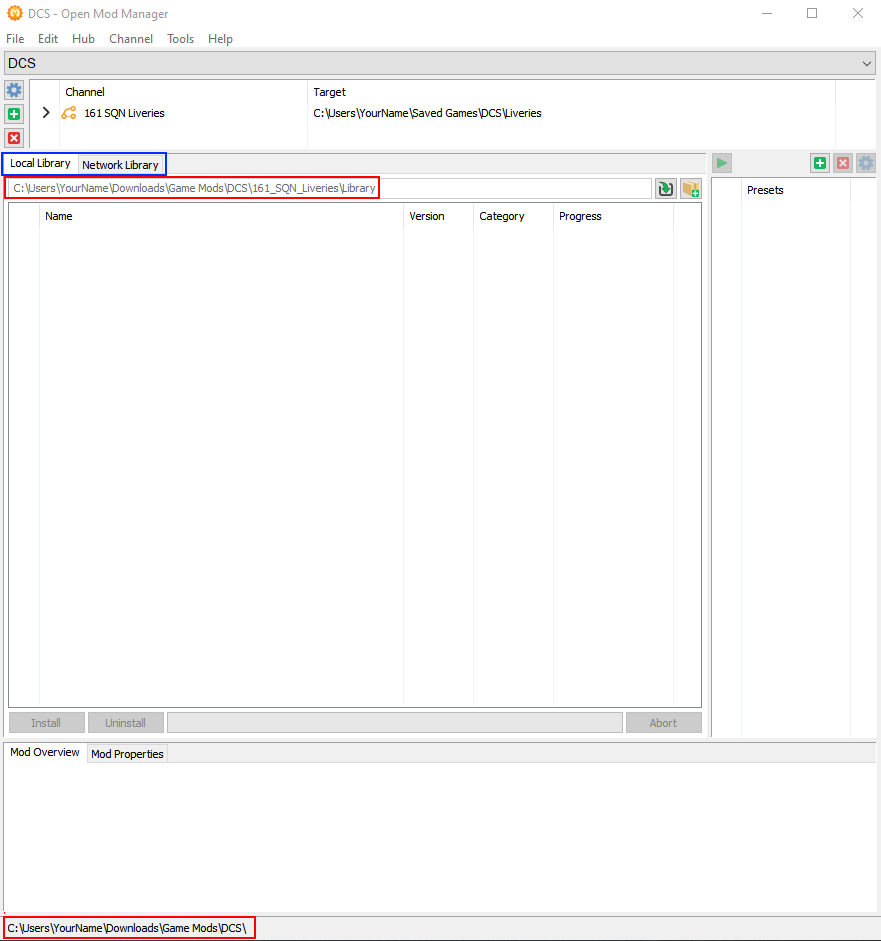Refresh the local library list
Viewport: 881px width, 941px height.
pyautogui.click(x=665, y=188)
